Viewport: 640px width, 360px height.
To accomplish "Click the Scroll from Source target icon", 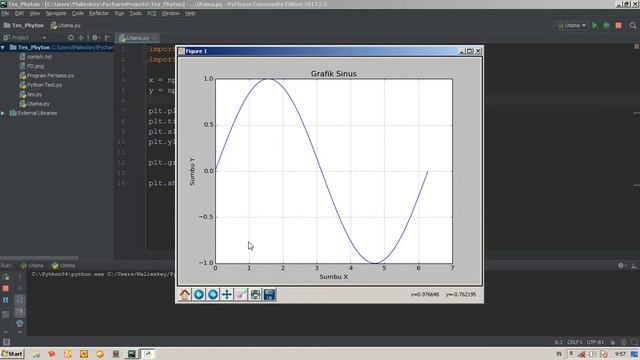I will point(71,38).
